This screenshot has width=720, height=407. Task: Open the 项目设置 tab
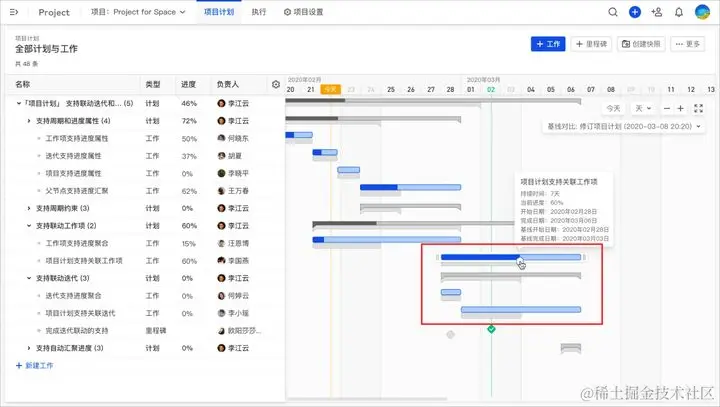(304, 12)
